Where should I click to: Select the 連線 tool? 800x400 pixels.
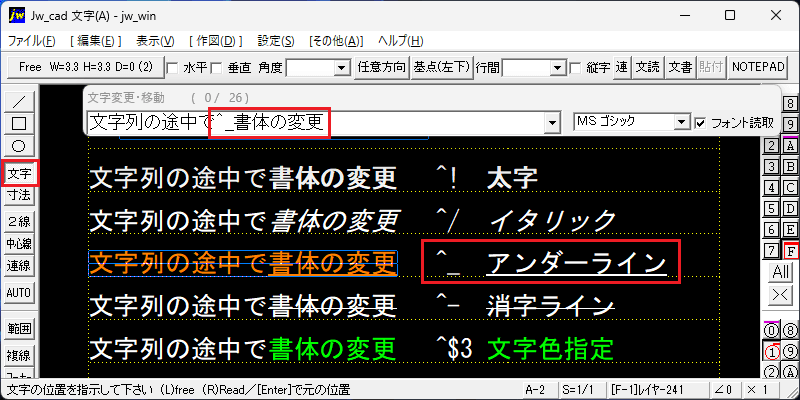(x=19, y=266)
